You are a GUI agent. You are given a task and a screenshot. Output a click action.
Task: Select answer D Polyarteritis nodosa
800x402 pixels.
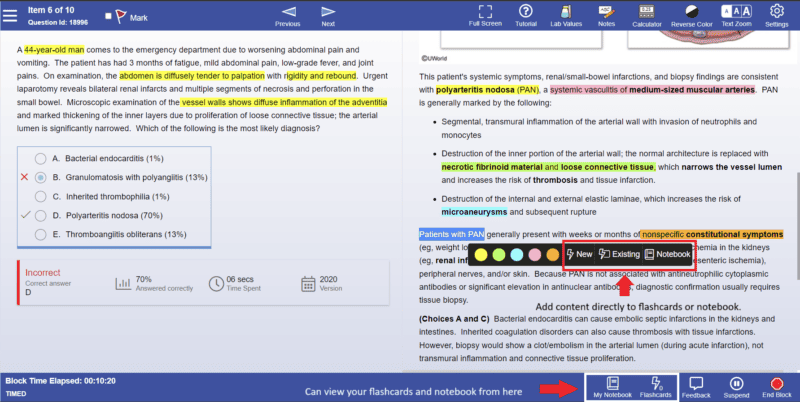40,216
